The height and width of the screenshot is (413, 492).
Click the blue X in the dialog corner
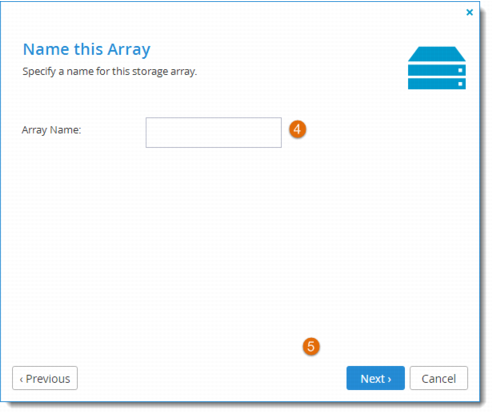(470, 12)
